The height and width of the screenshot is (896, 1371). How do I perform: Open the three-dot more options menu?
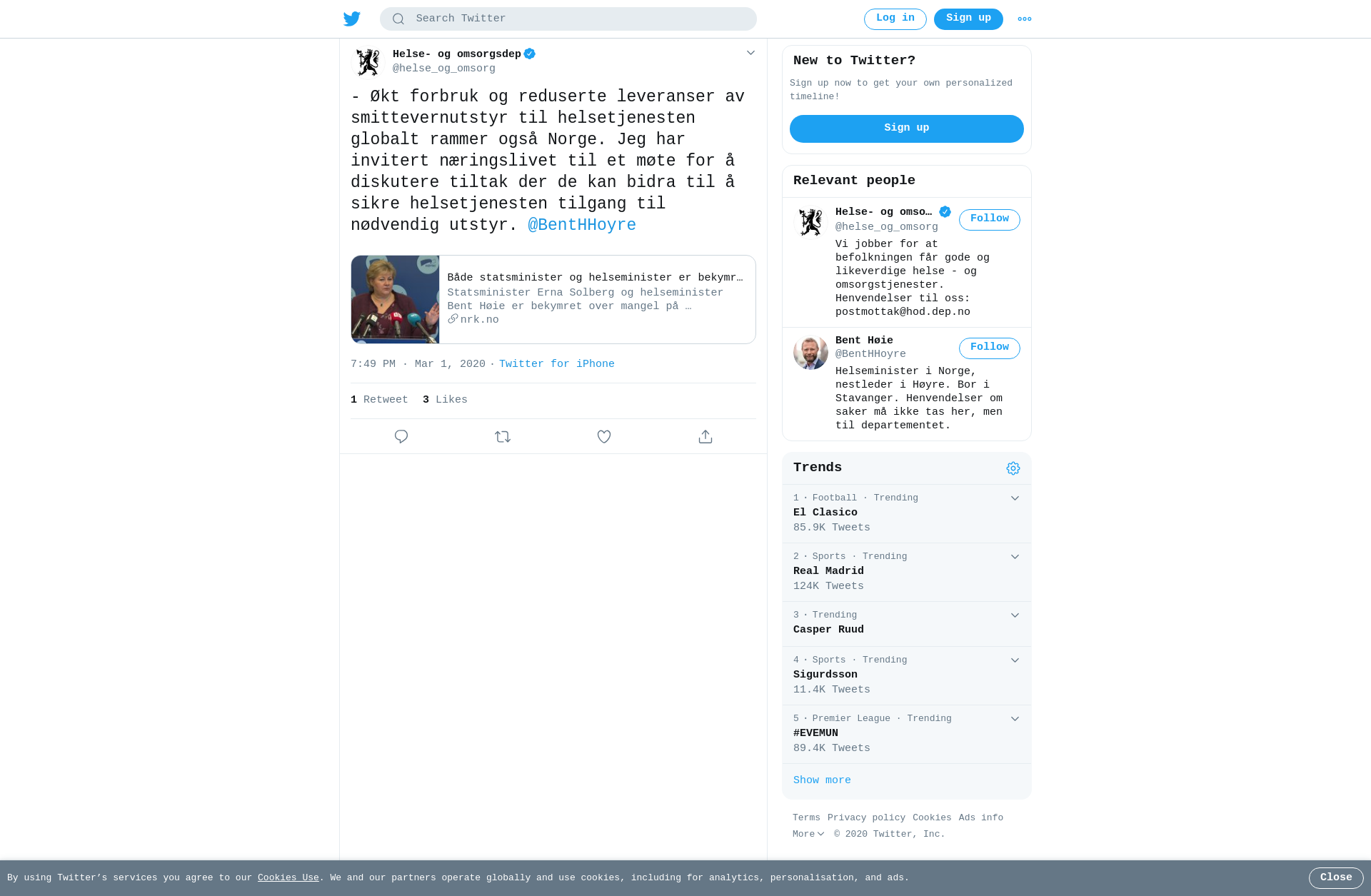pos(1025,19)
